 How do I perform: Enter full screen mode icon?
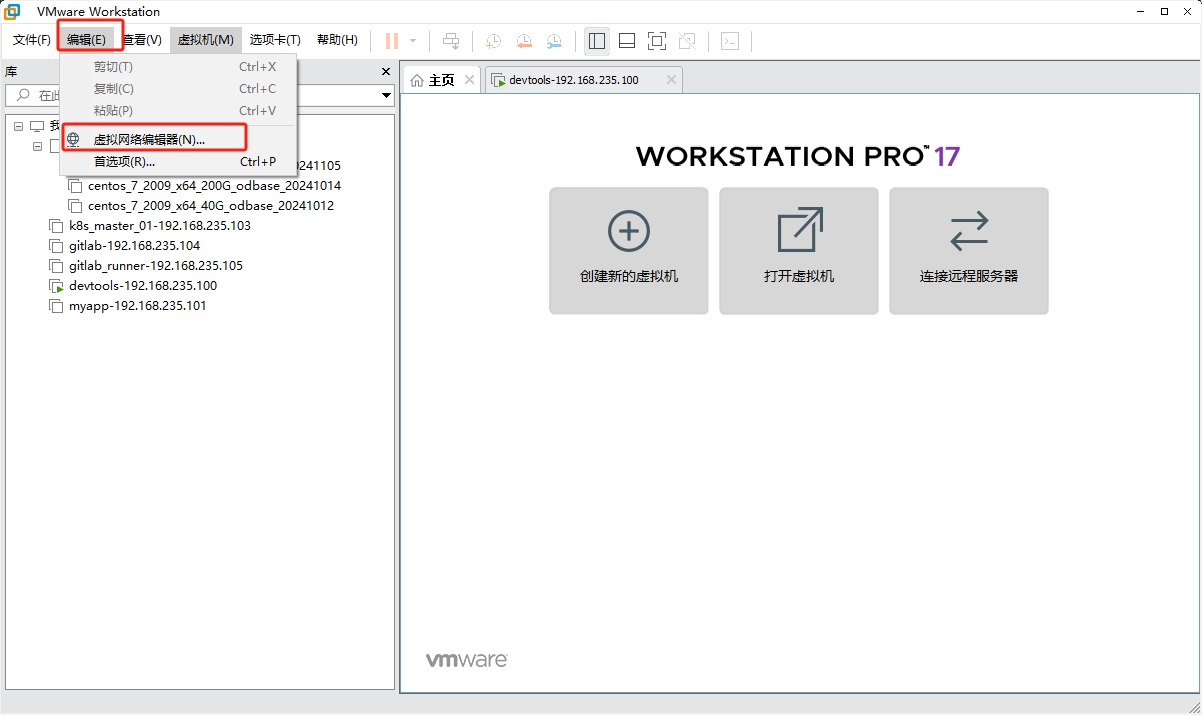[657, 41]
